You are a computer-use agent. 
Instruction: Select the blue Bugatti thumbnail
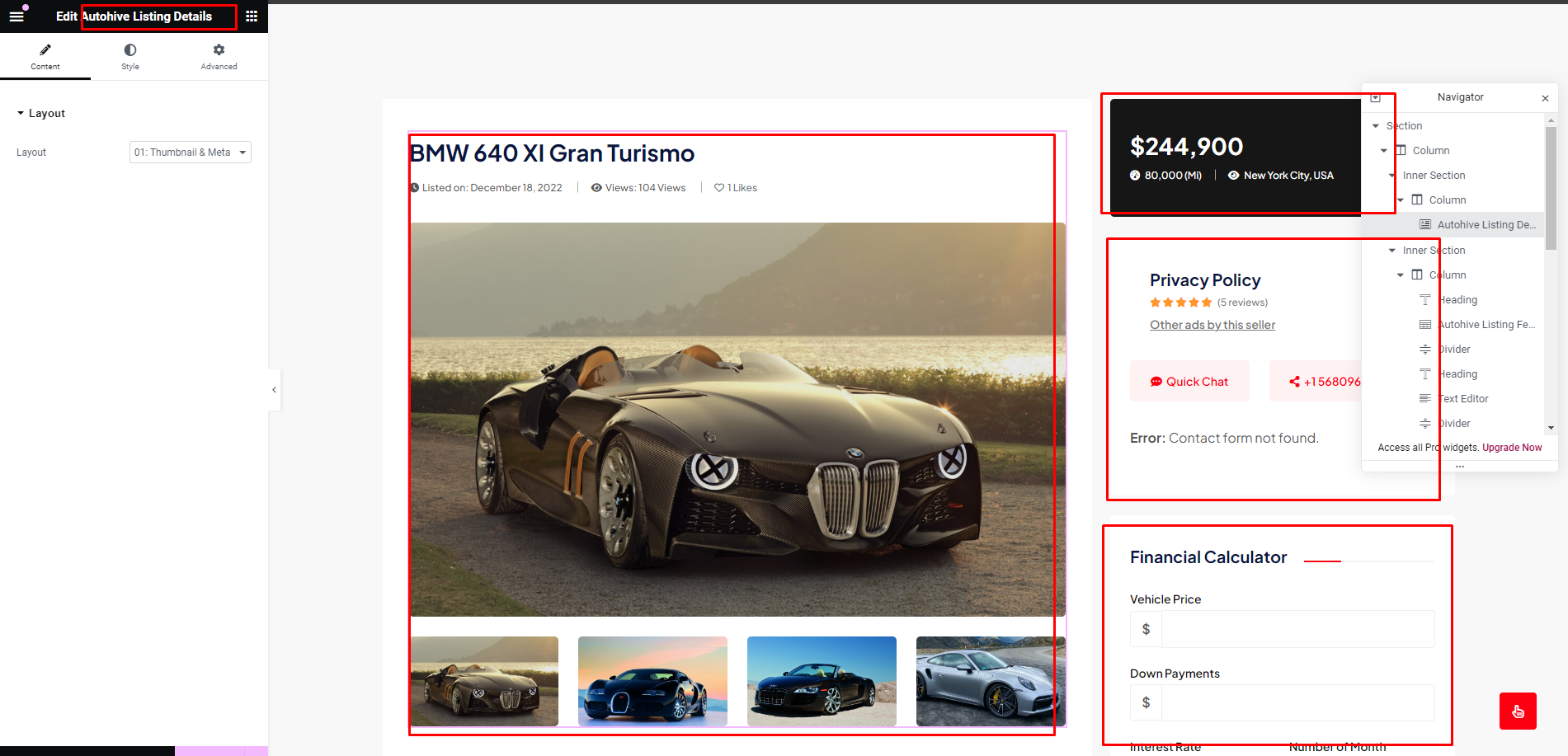point(652,681)
